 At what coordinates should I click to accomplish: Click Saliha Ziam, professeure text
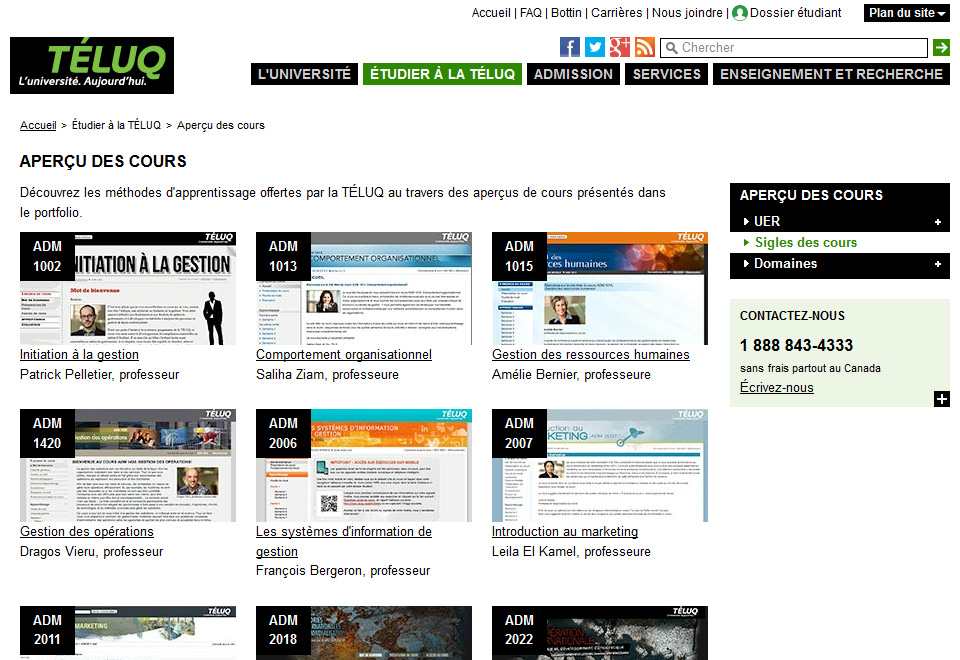[x=327, y=375]
